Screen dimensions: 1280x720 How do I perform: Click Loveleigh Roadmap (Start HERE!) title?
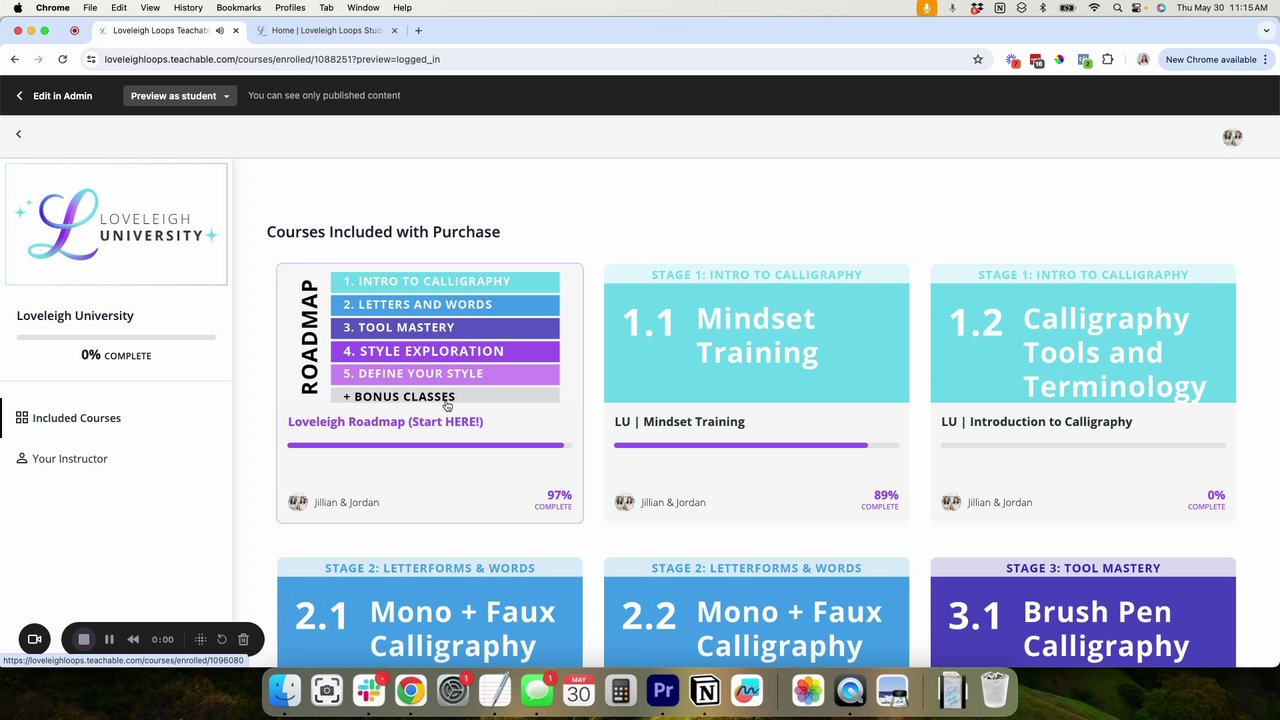(x=385, y=422)
